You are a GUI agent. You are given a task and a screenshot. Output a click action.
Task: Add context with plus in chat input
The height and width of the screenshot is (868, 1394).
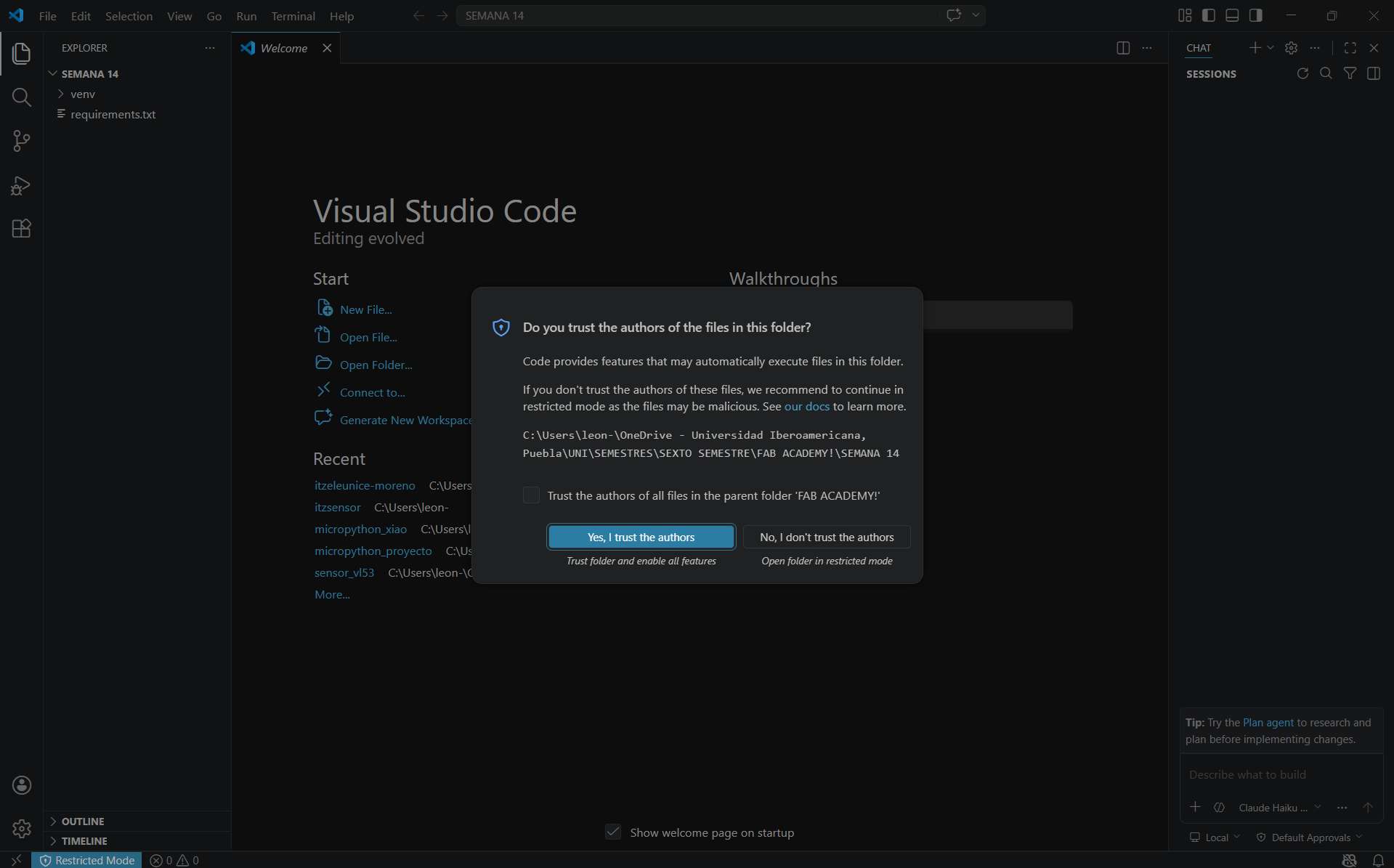(x=1195, y=807)
